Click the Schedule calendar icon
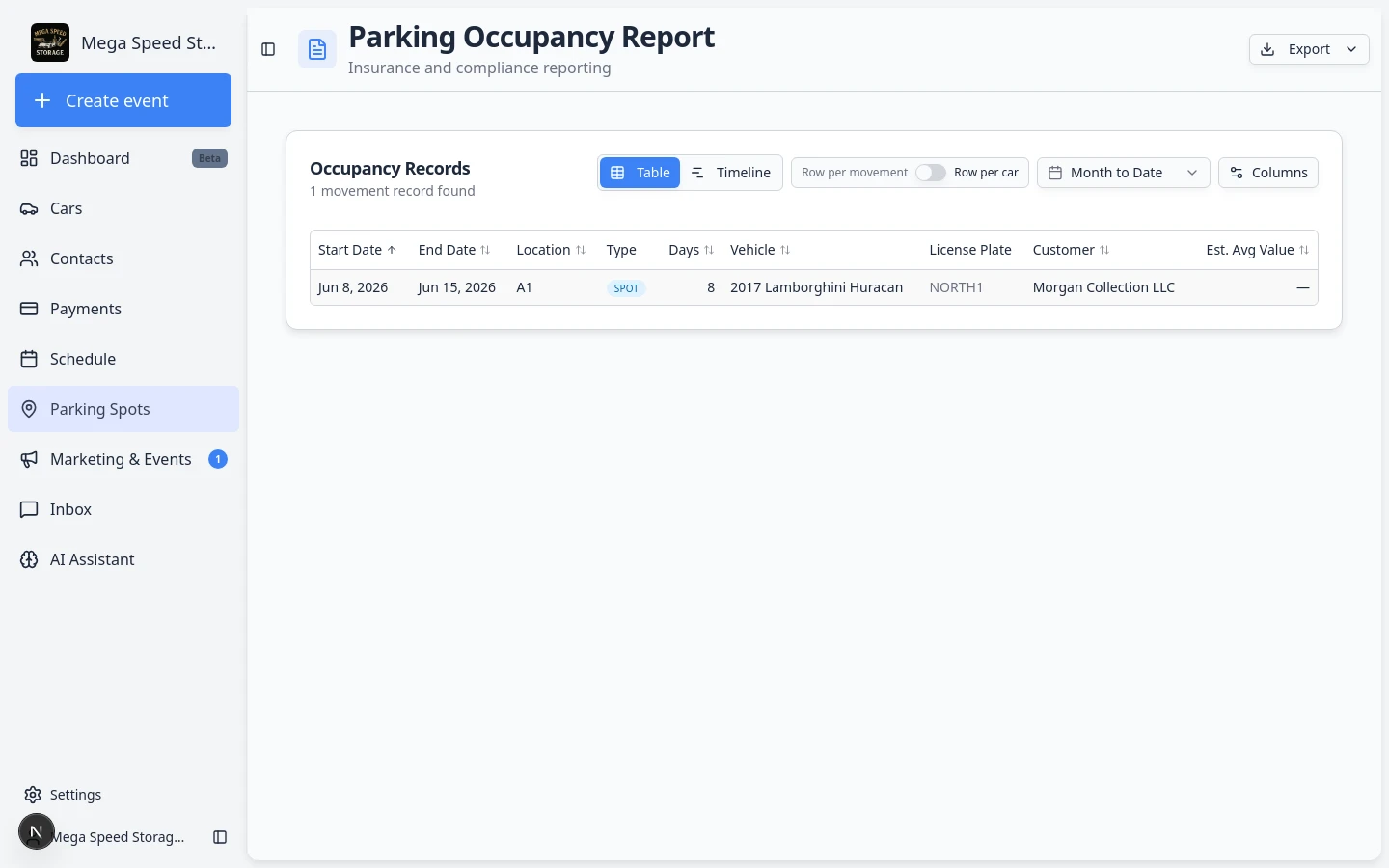This screenshot has height=868, width=1389. point(29,359)
